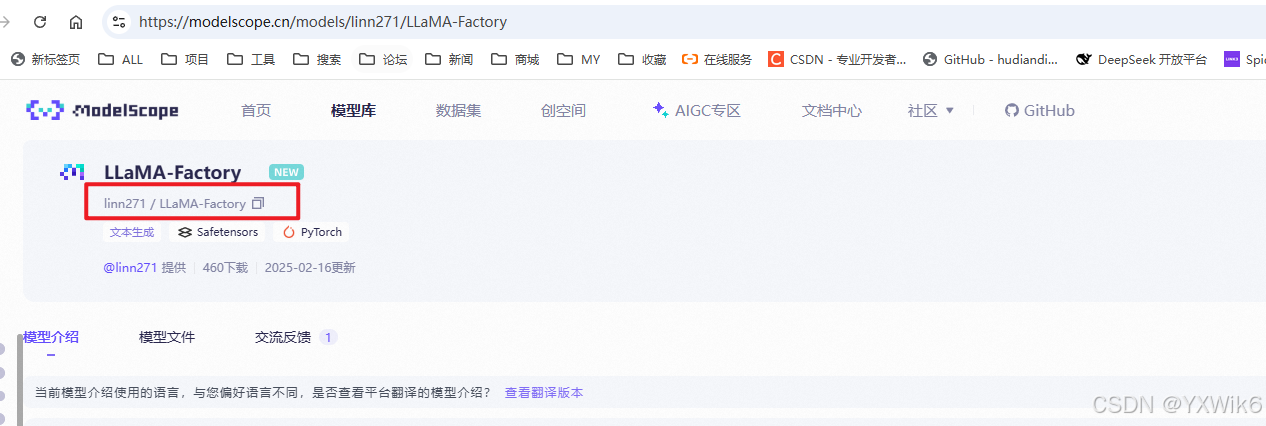Copy model path linn271 / LLaMA-Factory icon

tap(258, 203)
